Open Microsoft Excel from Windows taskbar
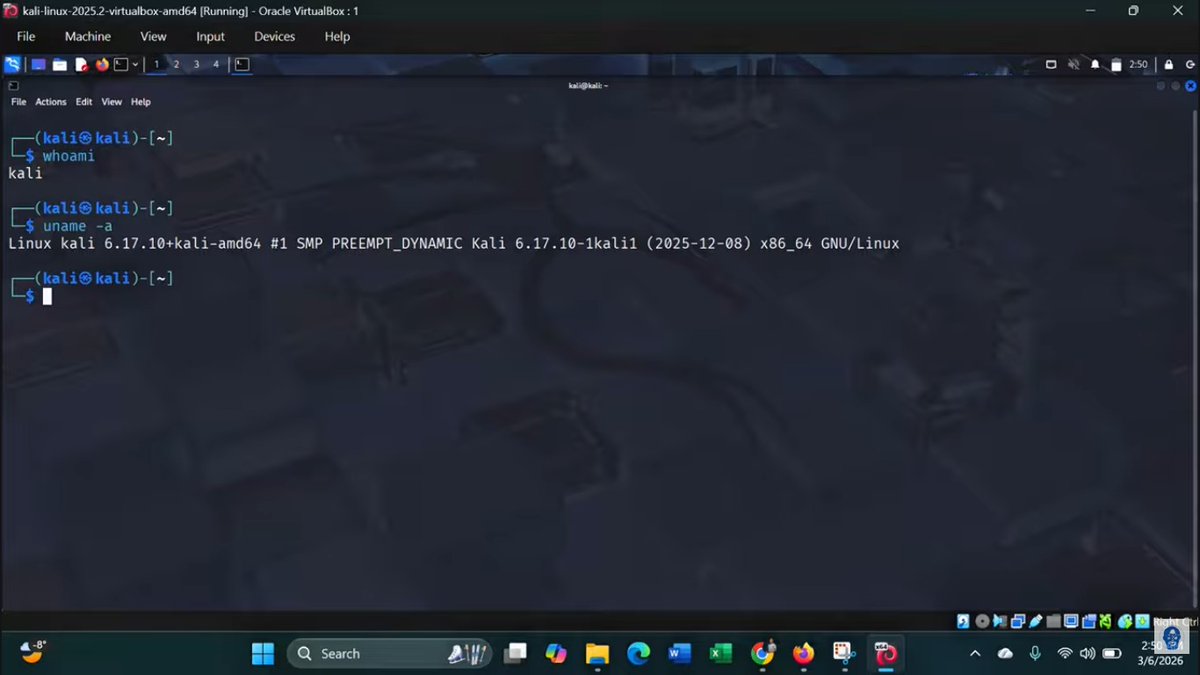The image size is (1200, 675). point(720,653)
